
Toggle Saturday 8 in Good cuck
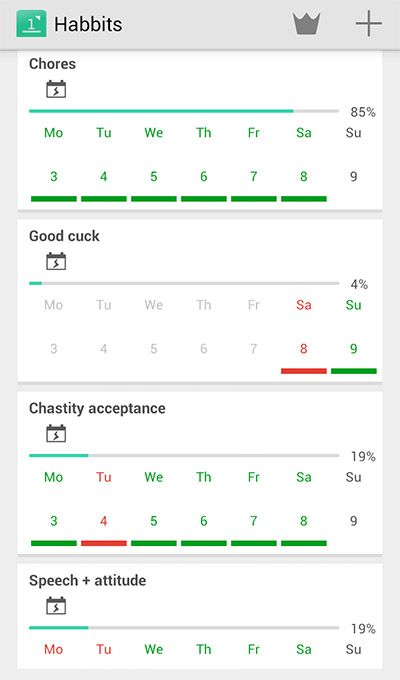point(304,349)
